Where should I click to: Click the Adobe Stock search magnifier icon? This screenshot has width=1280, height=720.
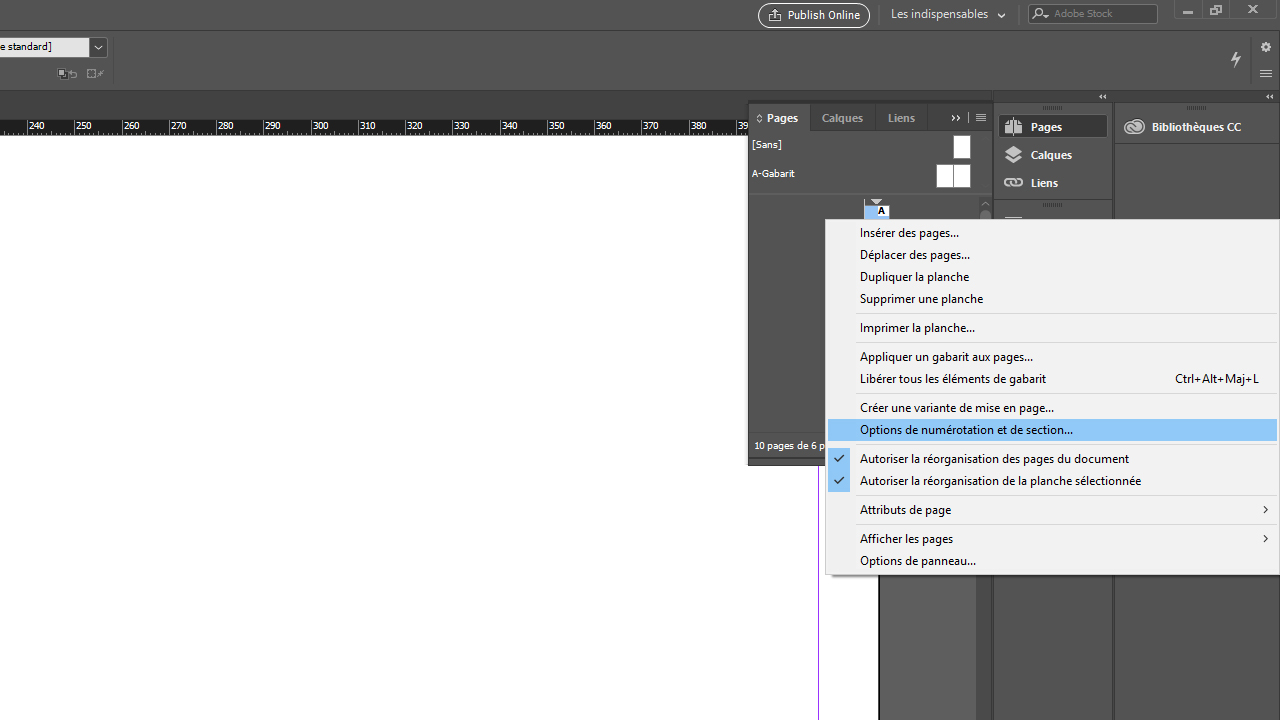[1041, 14]
